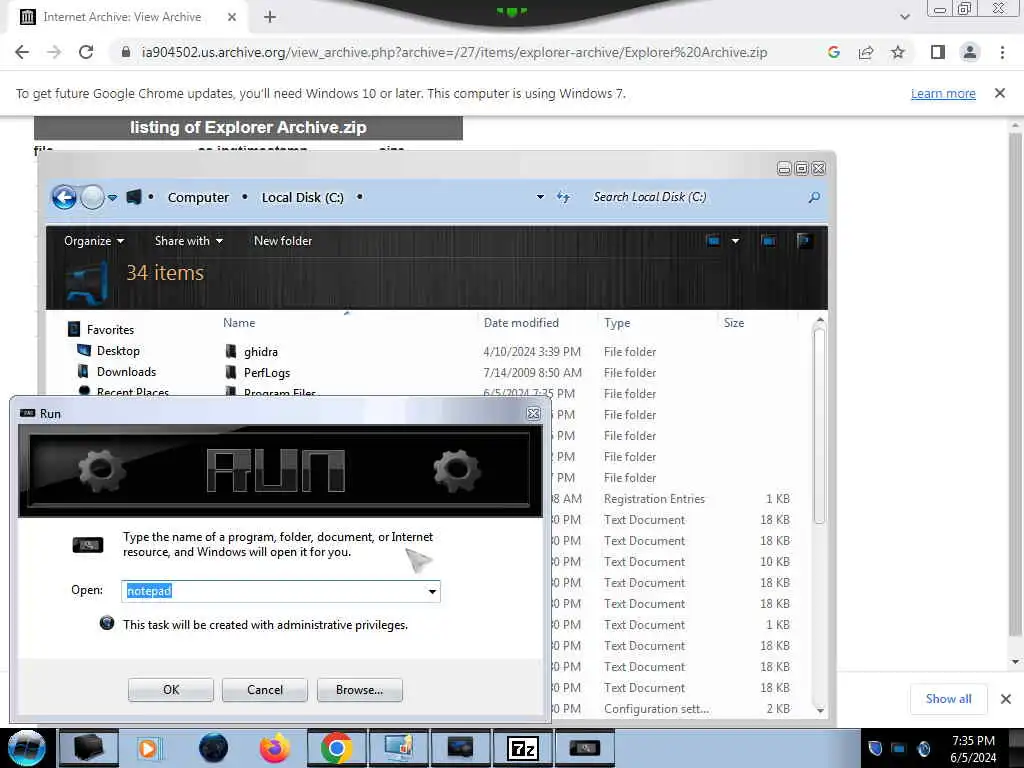The width and height of the screenshot is (1024, 768).
Task: Open Downloads in the Favorites list
Action: 126,372
